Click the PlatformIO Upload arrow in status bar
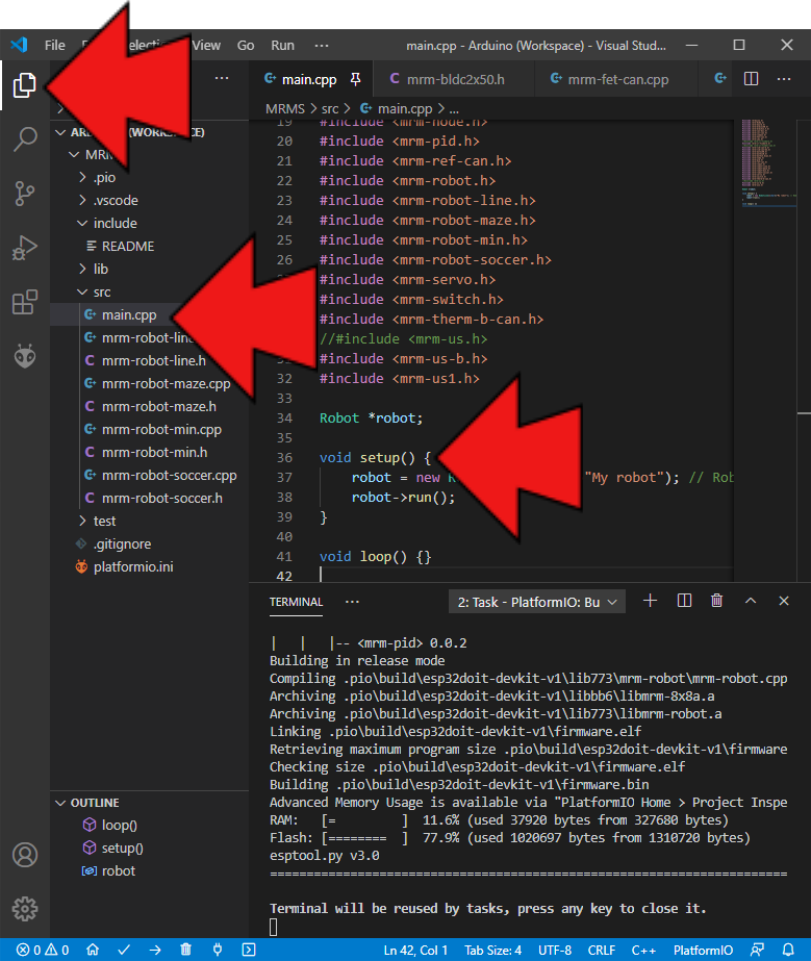This screenshot has width=811, height=961. (155, 949)
